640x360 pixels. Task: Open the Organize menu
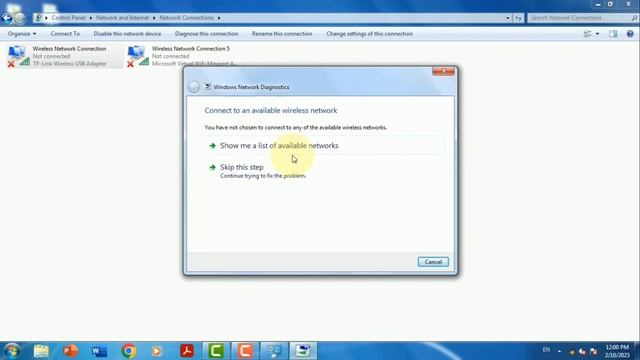(22, 34)
